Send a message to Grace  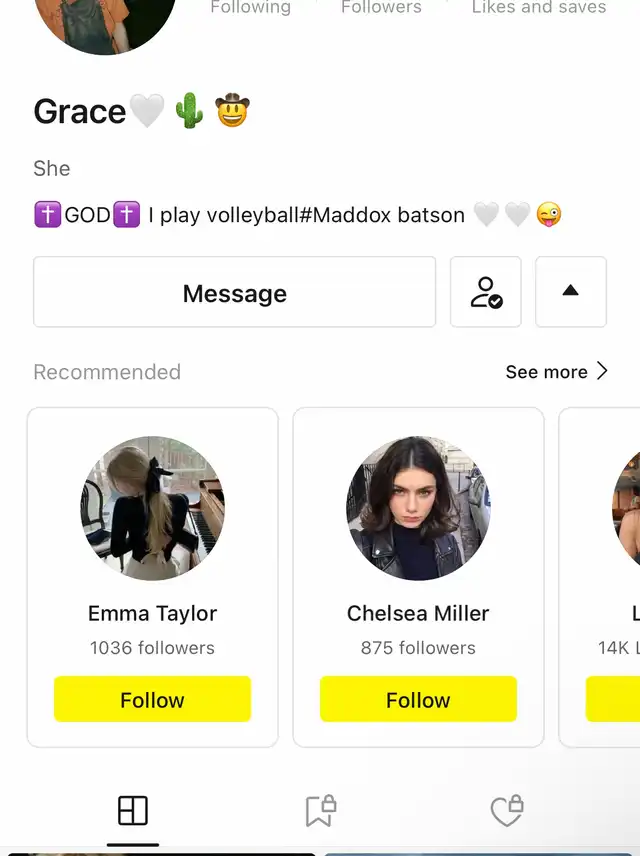click(234, 292)
